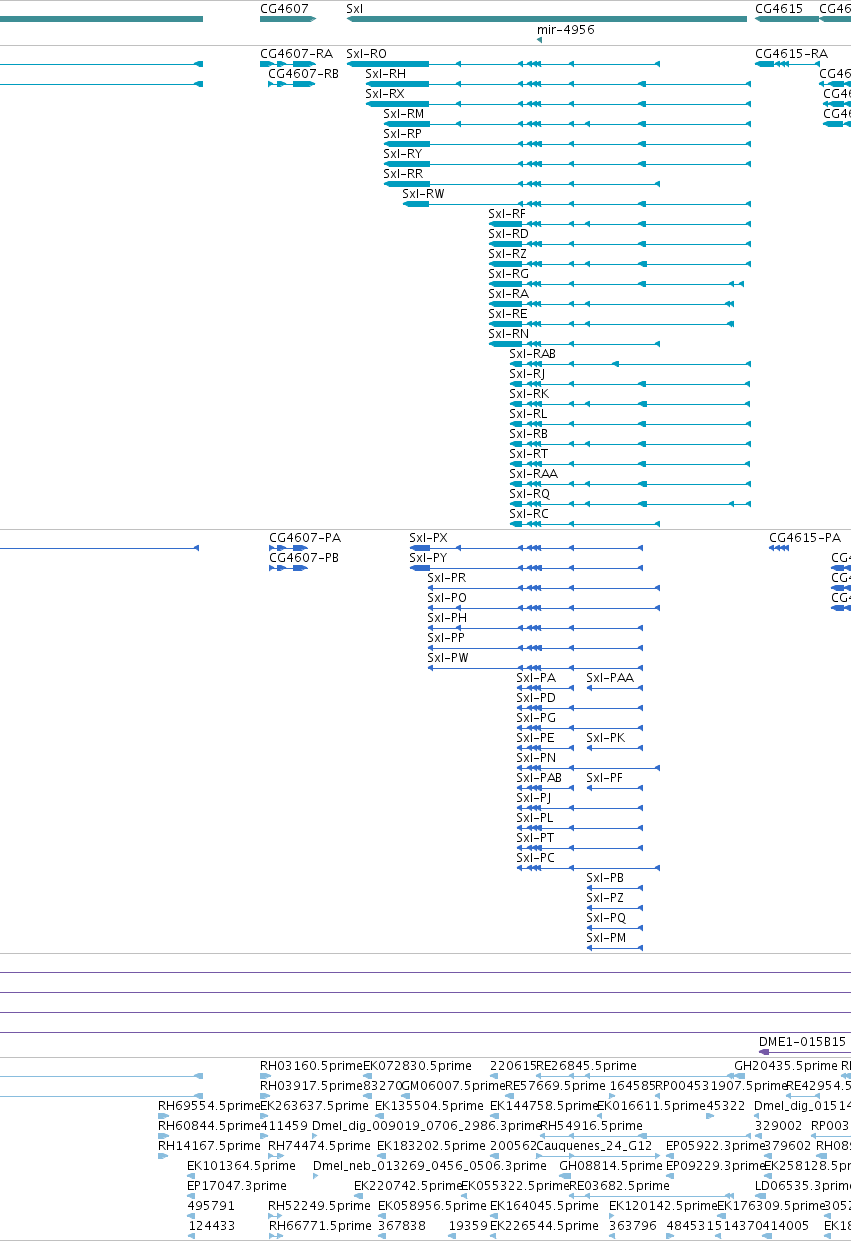Select transcript Sxl-RR
The width and height of the screenshot is (851, 1241).
[x=403, y=174]
